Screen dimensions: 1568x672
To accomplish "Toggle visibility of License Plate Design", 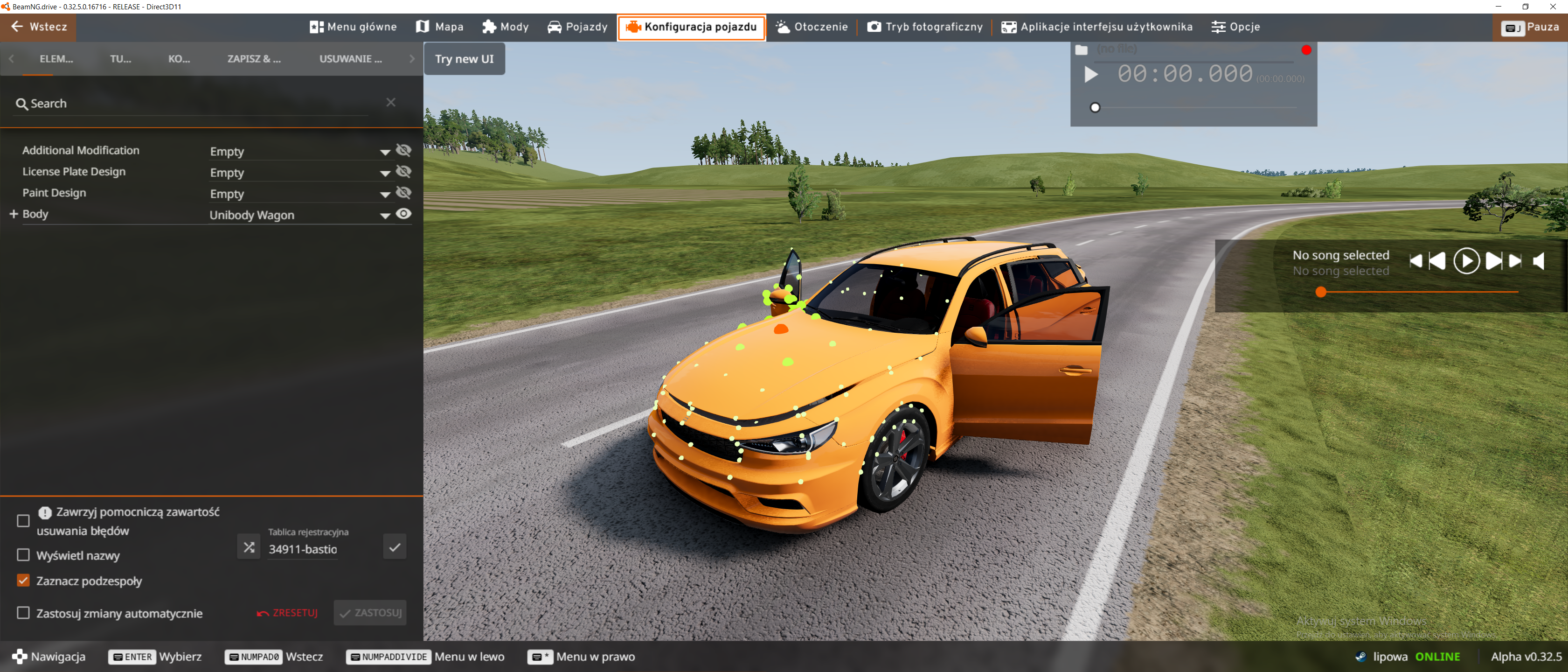I will (403, 171).
